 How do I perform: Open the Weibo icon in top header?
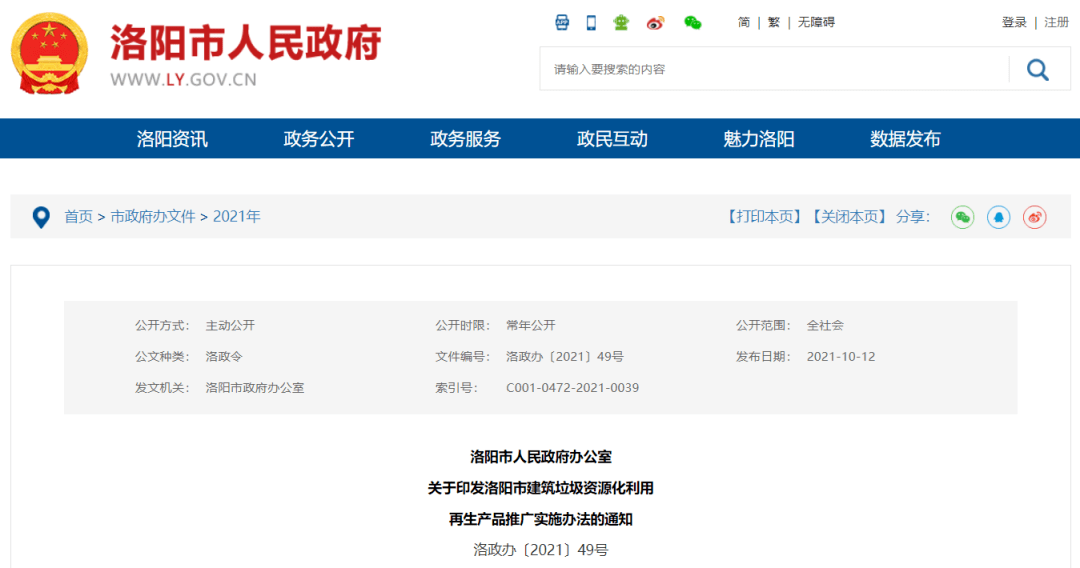point(655,22)
